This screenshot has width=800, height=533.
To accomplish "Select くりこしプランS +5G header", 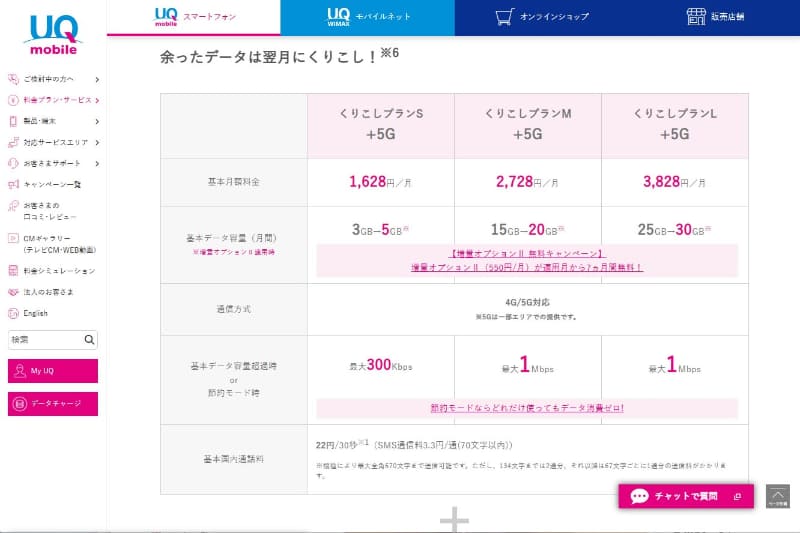I will [381, 124].
